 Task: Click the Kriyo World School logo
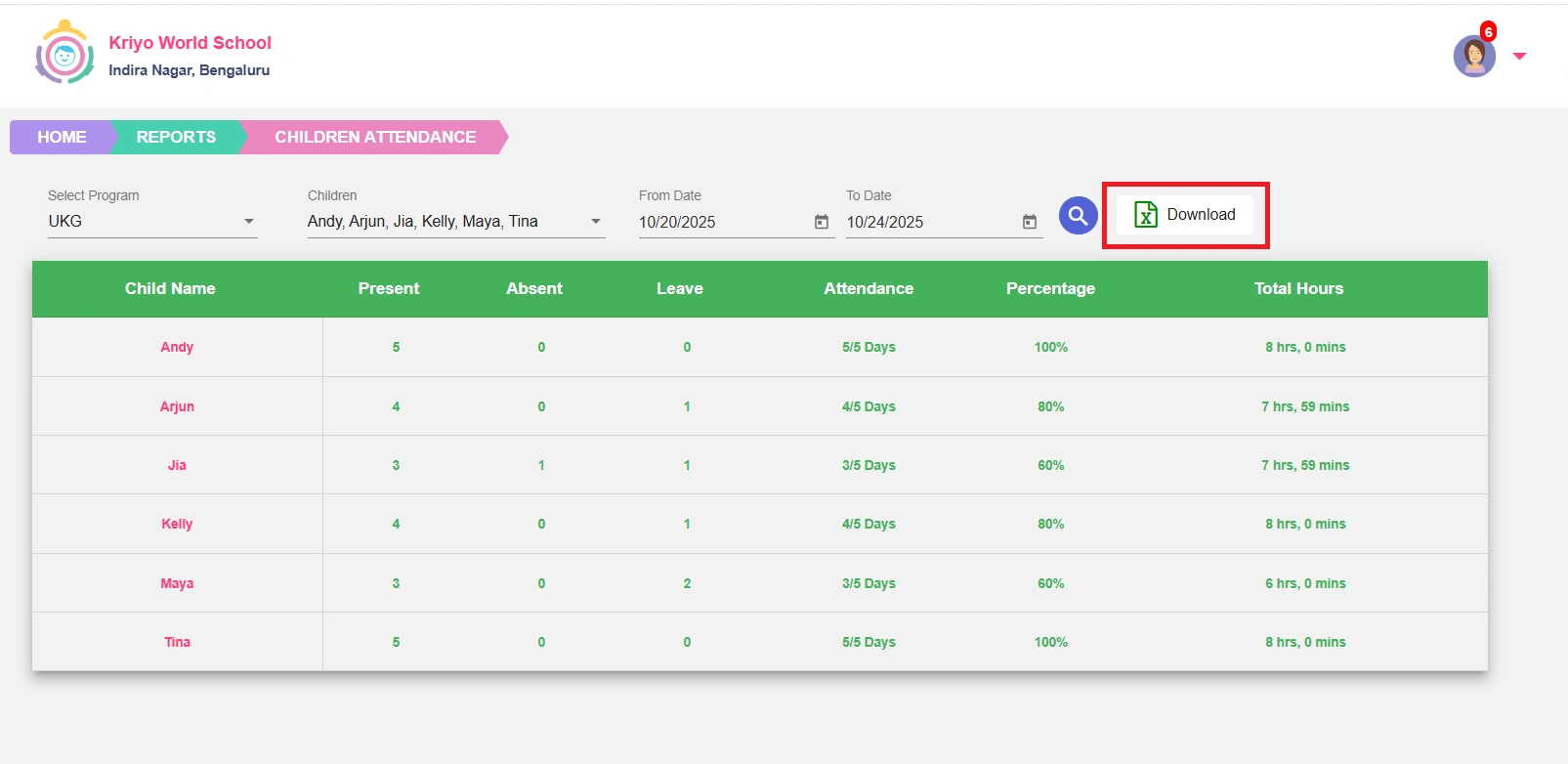64,52
